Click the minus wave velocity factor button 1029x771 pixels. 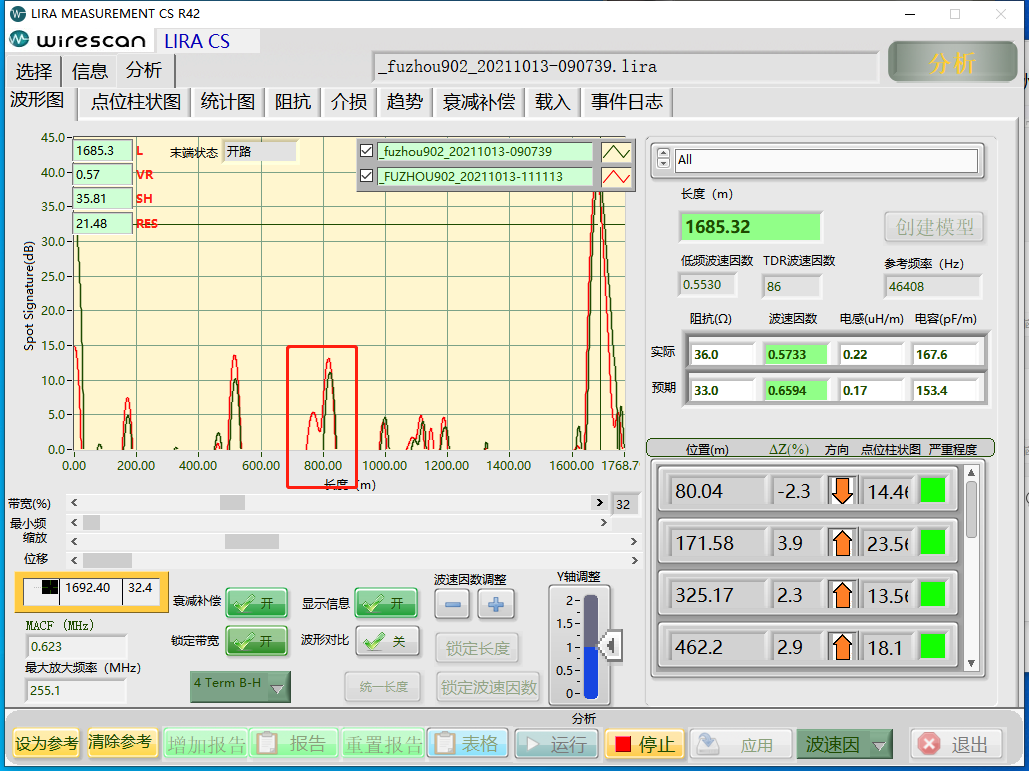point(453,604)
